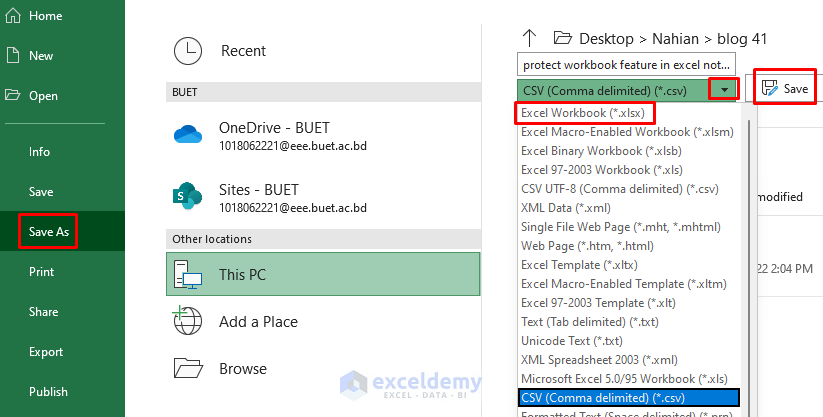This screenshot has width=823, height=417.
Task: Select Microsoft Excel 5.0/95 Workbook
Action: (x=624, y=379)
